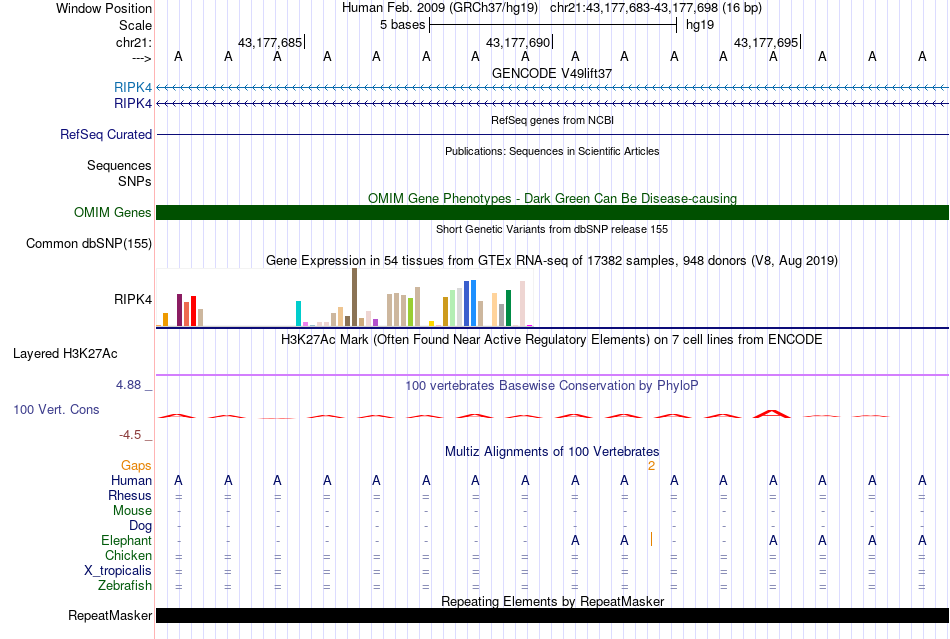
Task: Click the 4.88 PhyloP upper limit
Action: click(128, 385)
